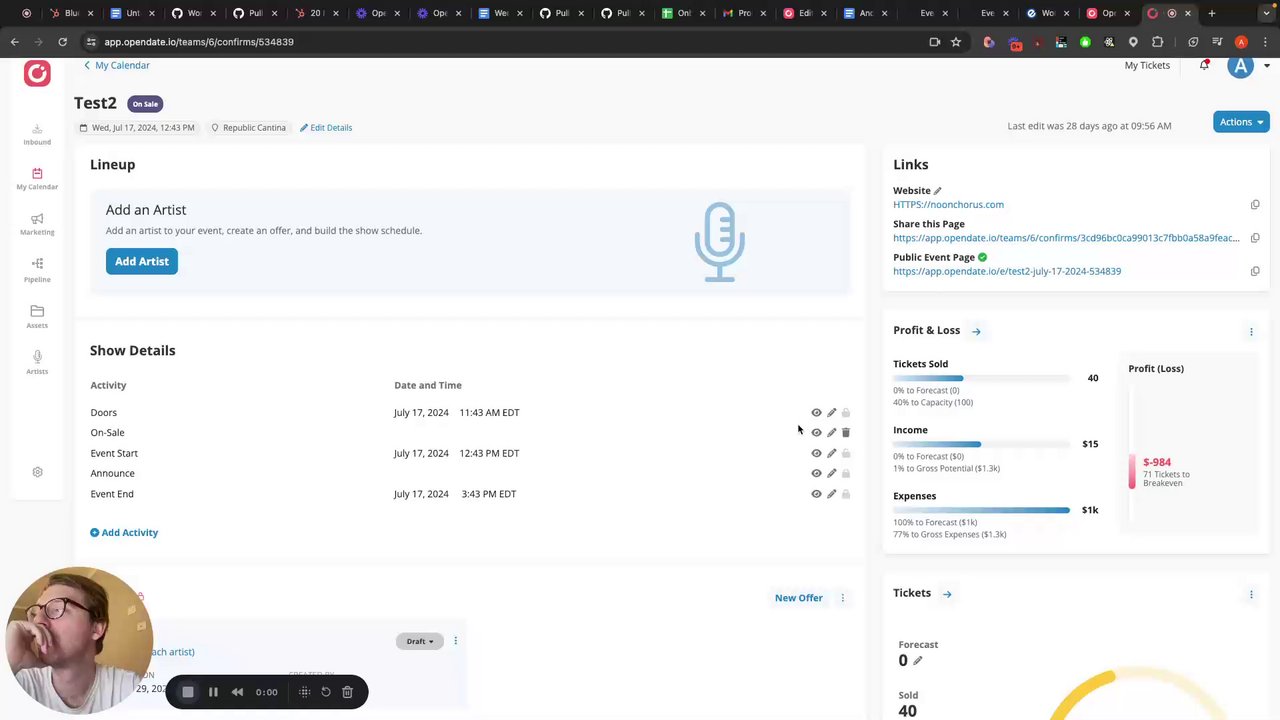Go to Marketing sidebar section
The height and width of the screenshot is (720, 1280).
click(x=37, y=224)
